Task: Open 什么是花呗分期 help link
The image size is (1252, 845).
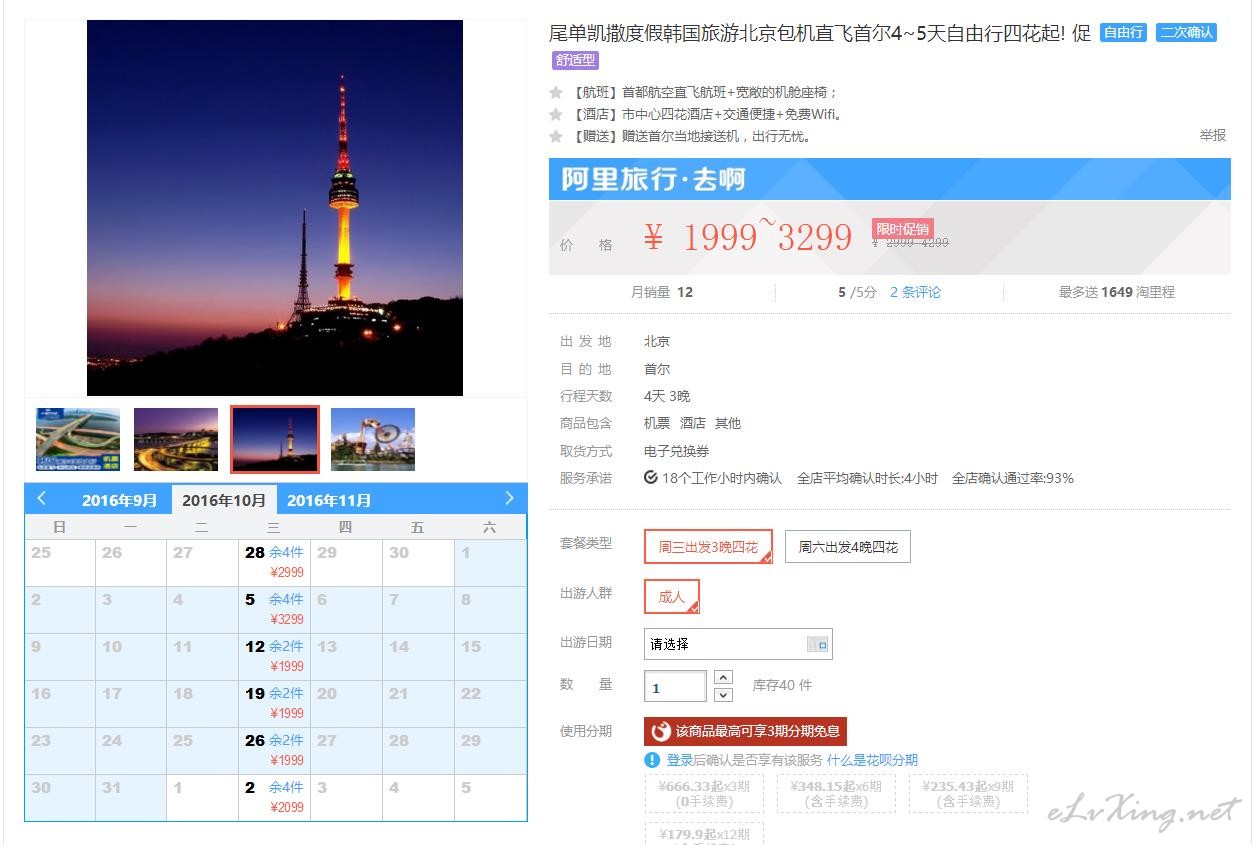Action: (872, 760)
